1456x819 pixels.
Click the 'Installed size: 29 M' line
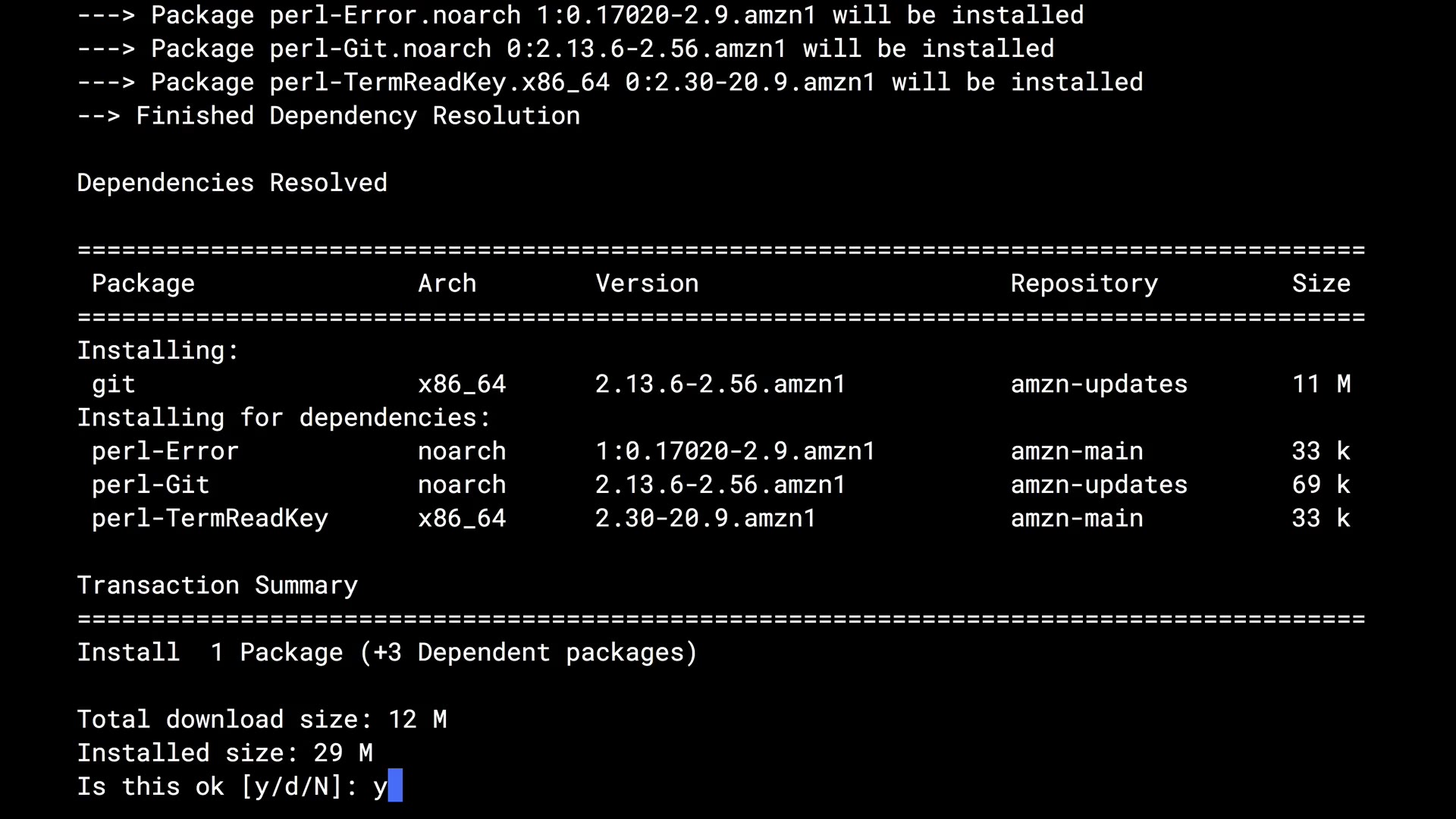pyautogui.click(x=224, y=753)
